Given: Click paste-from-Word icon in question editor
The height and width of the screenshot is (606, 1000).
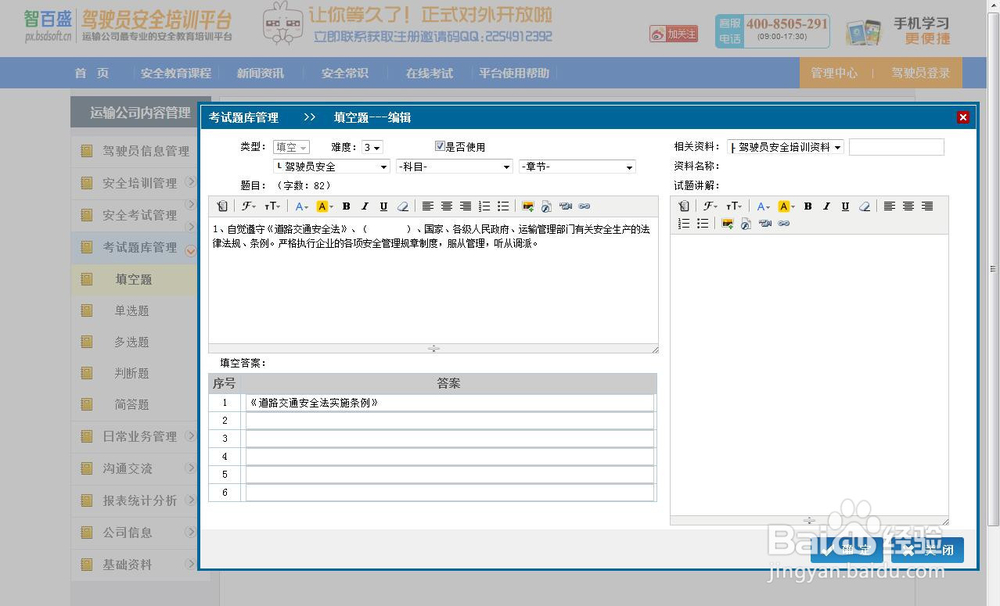Looking at the screenshot, I should coord(222,206).
